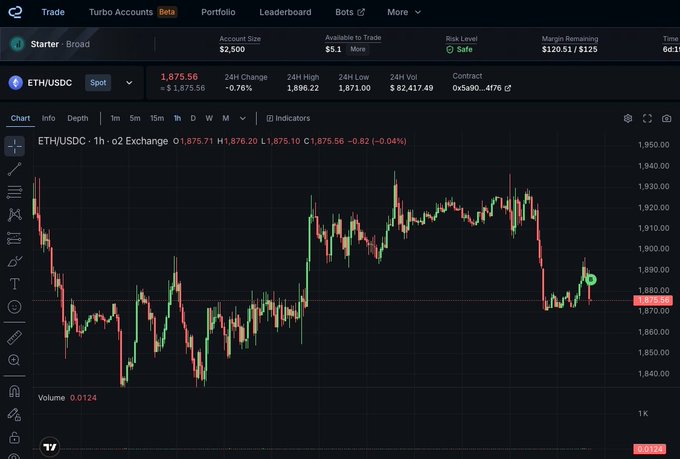Open the Fibonacci retracement tool

click(x=14, y=192)
